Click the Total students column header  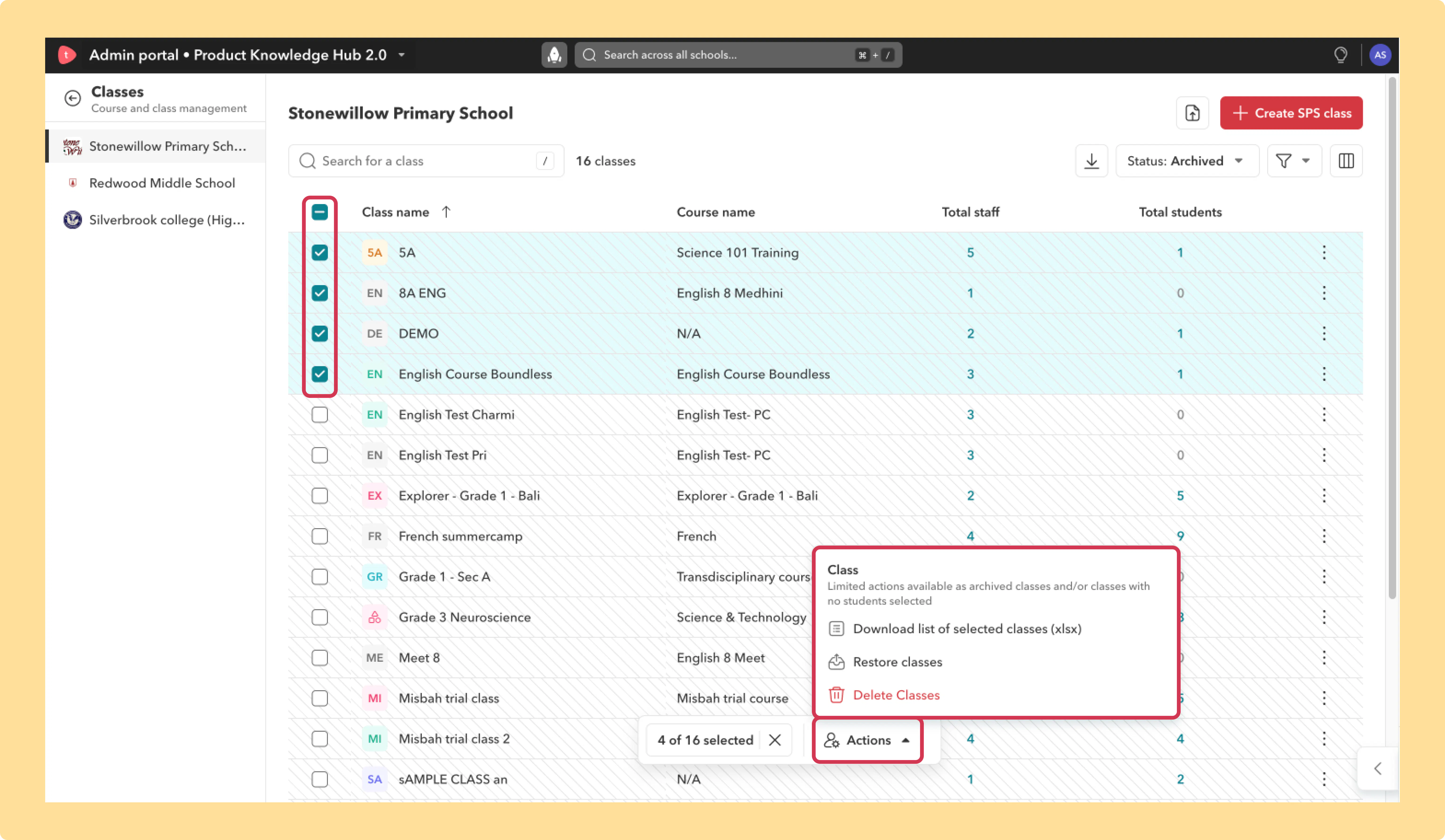coord(1180,212)
